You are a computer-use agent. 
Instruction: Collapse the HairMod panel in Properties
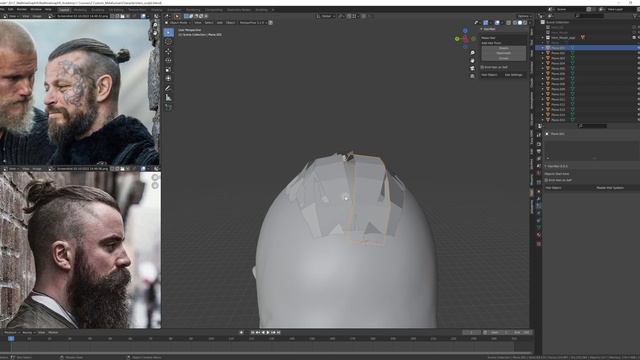pyautogui.click(x=546, y=166)
